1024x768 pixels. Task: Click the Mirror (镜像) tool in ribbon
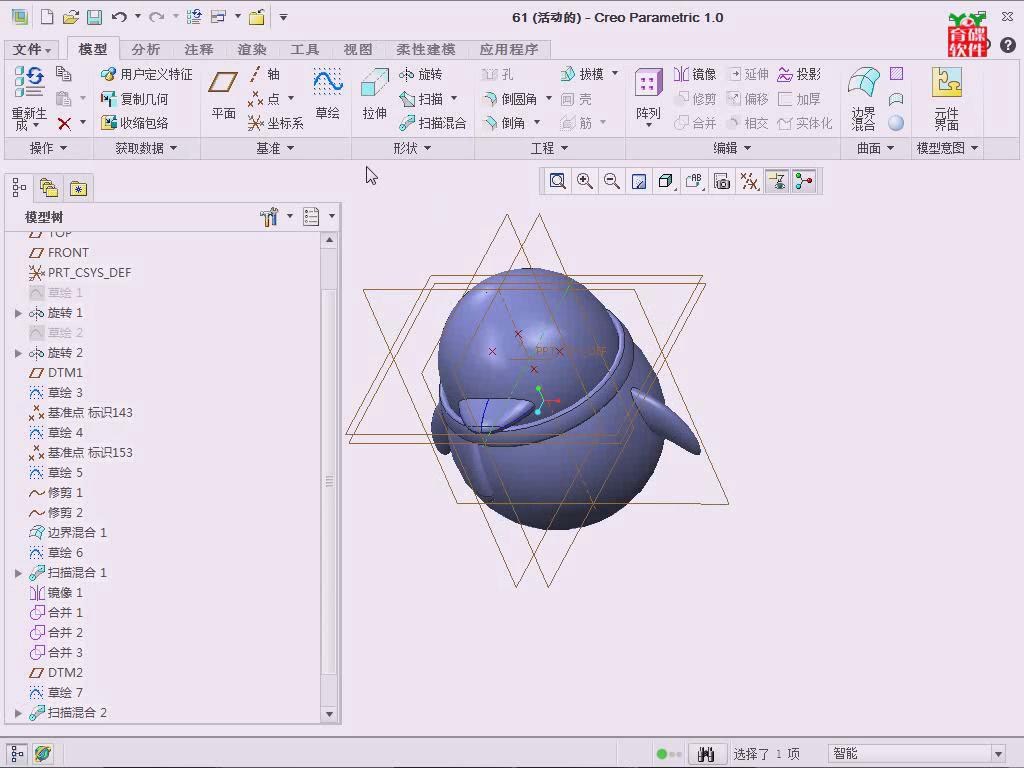695,74
